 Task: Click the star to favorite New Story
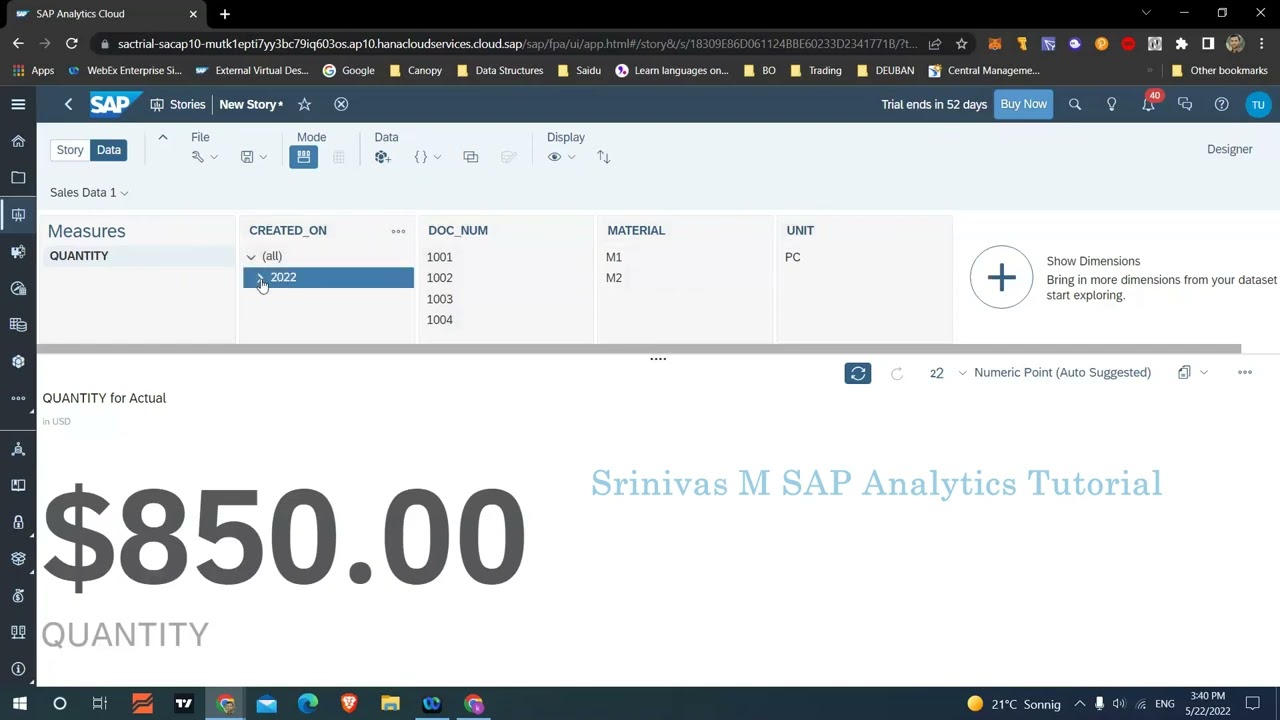tap(304, 104)
